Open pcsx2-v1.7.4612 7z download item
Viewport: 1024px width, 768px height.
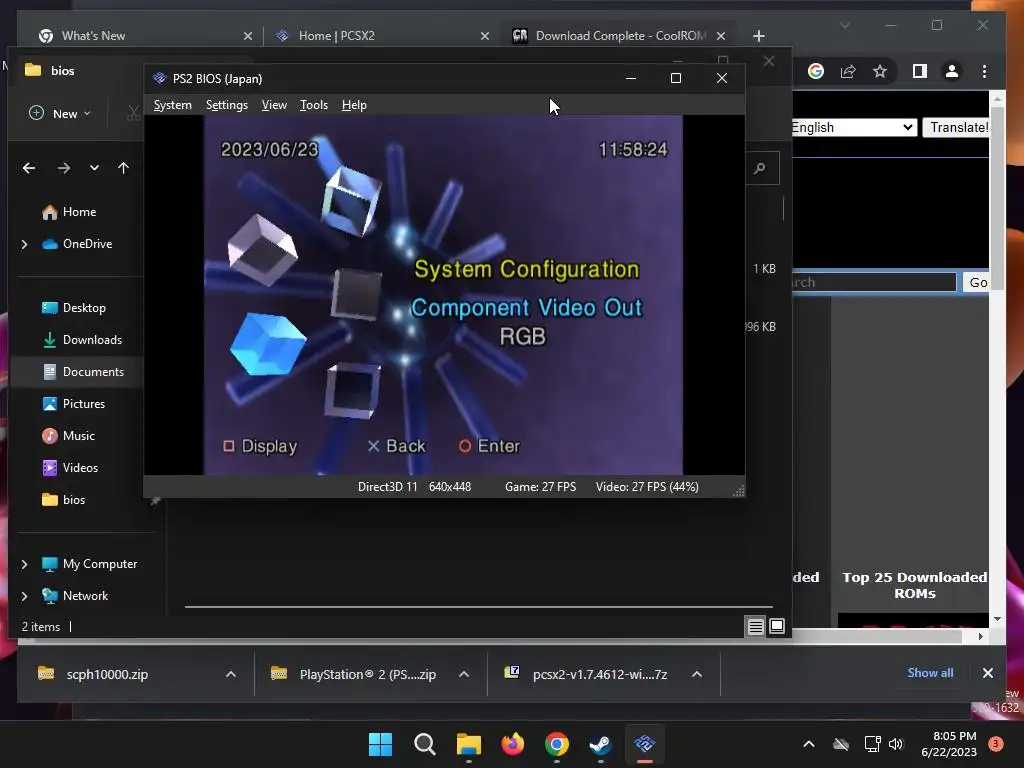click(x=600, y=674)
